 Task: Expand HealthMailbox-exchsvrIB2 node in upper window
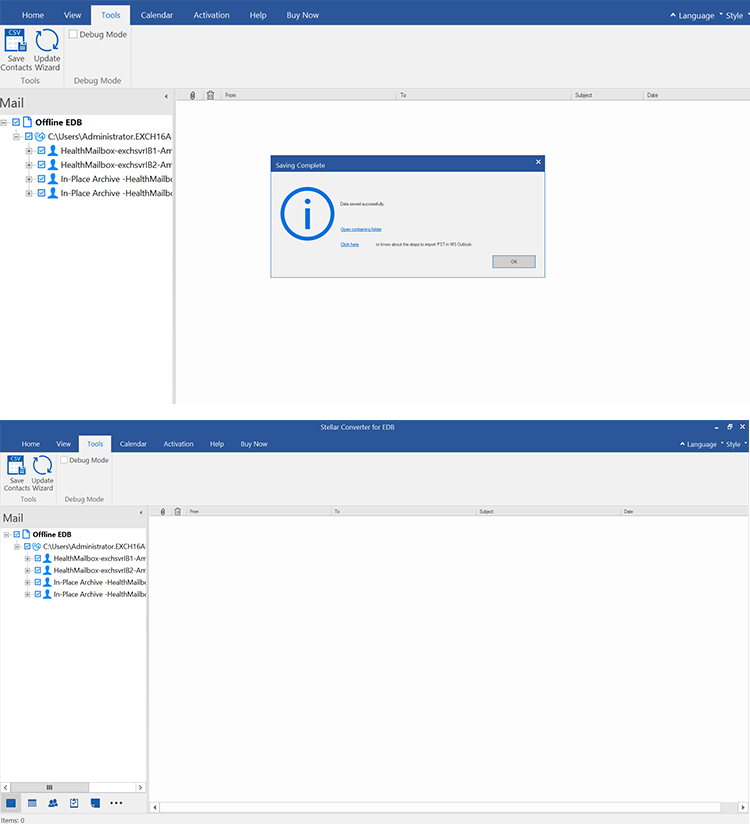point(29,165)
